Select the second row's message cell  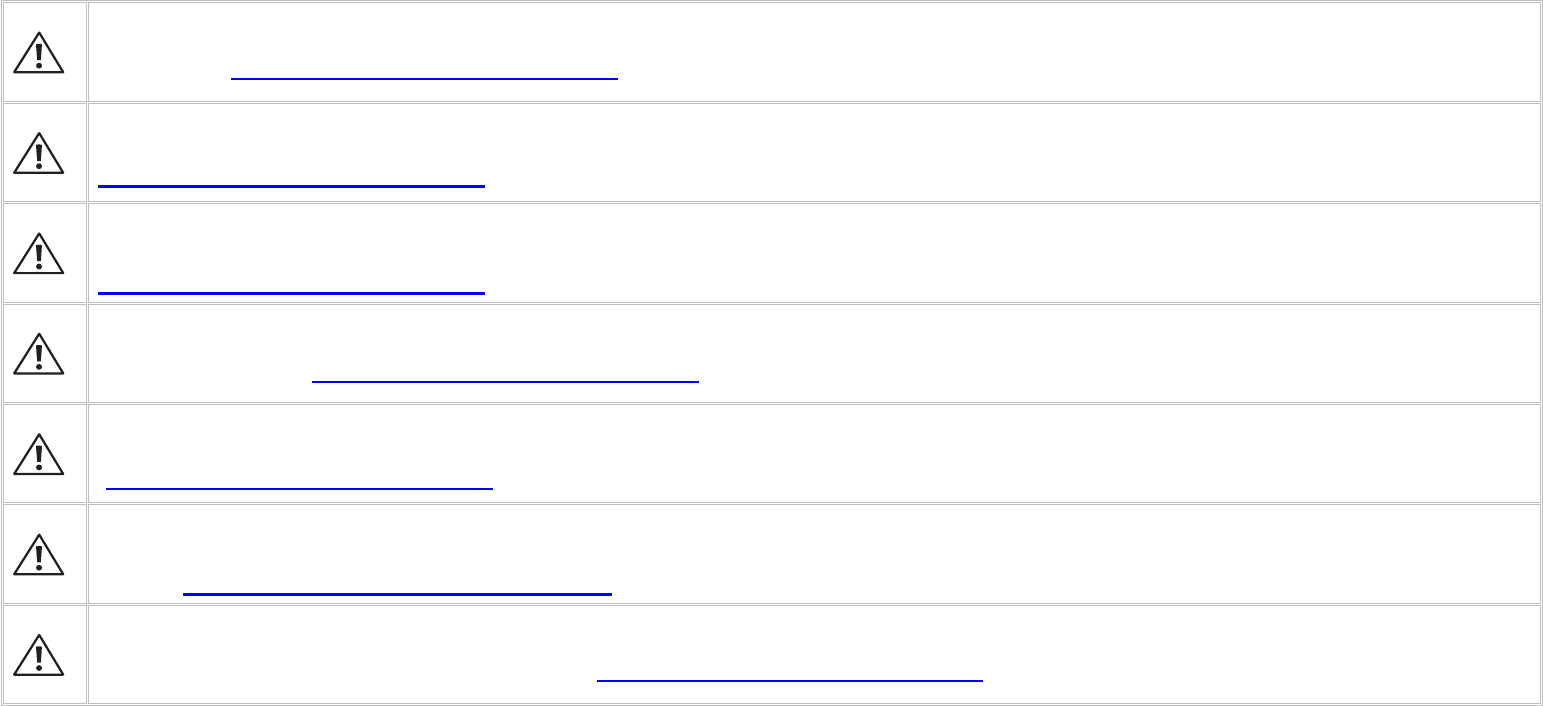pyautogui.click(x=1000, y=140)
